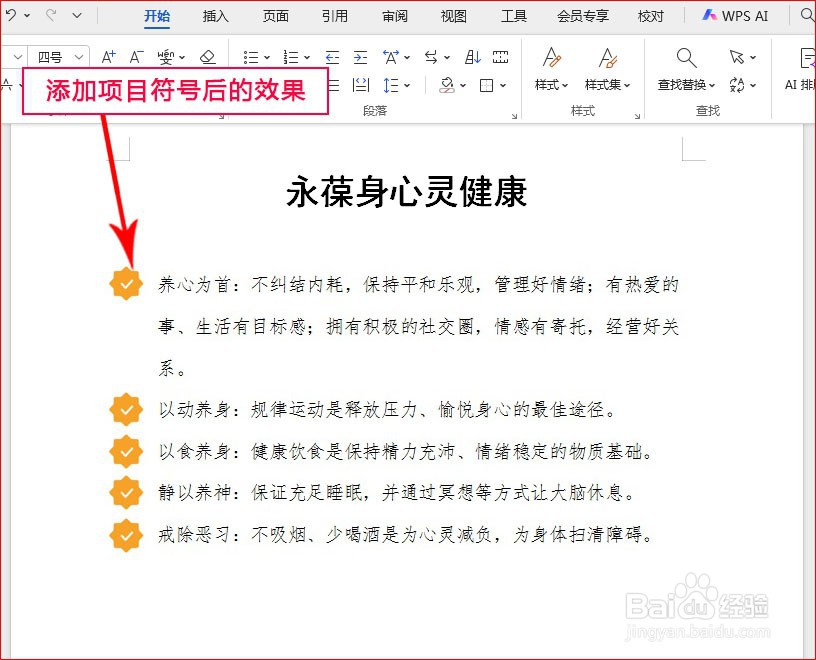
Task: Click the increase font size icon
Action: (x=108, y=57)
